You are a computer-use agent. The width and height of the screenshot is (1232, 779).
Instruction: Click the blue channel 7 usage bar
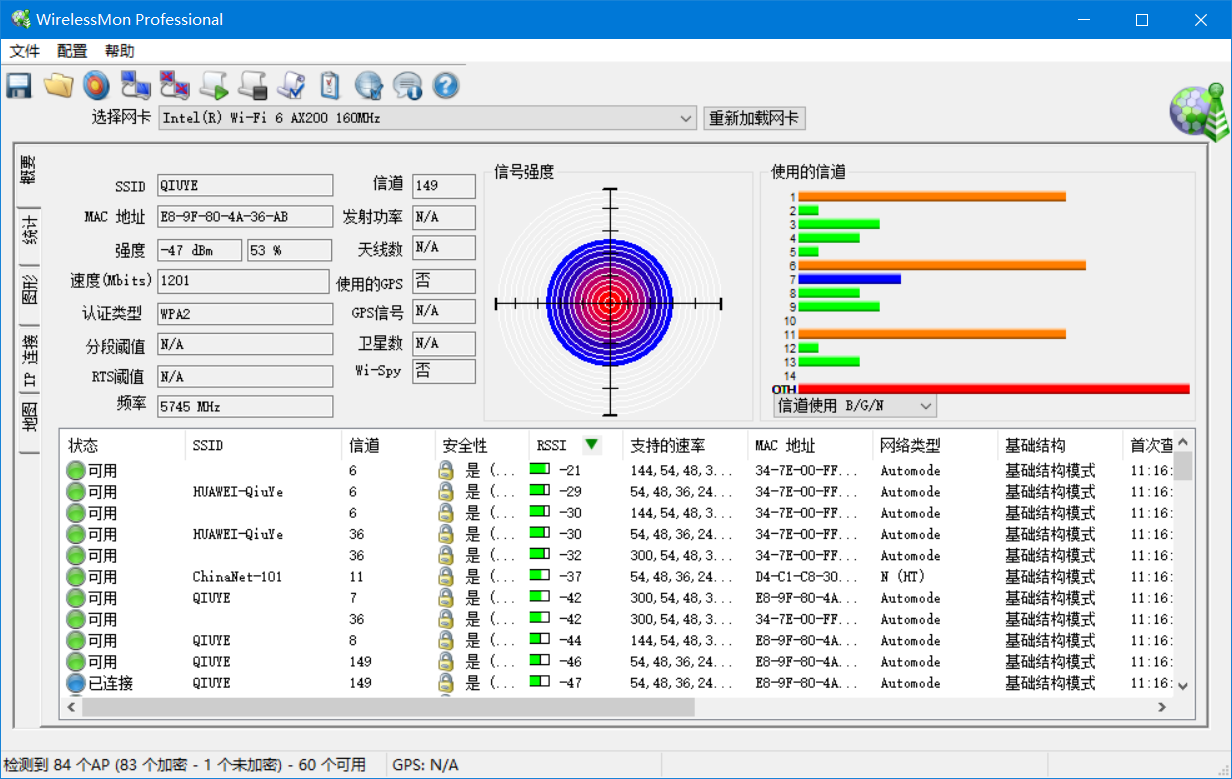(849, 279)
